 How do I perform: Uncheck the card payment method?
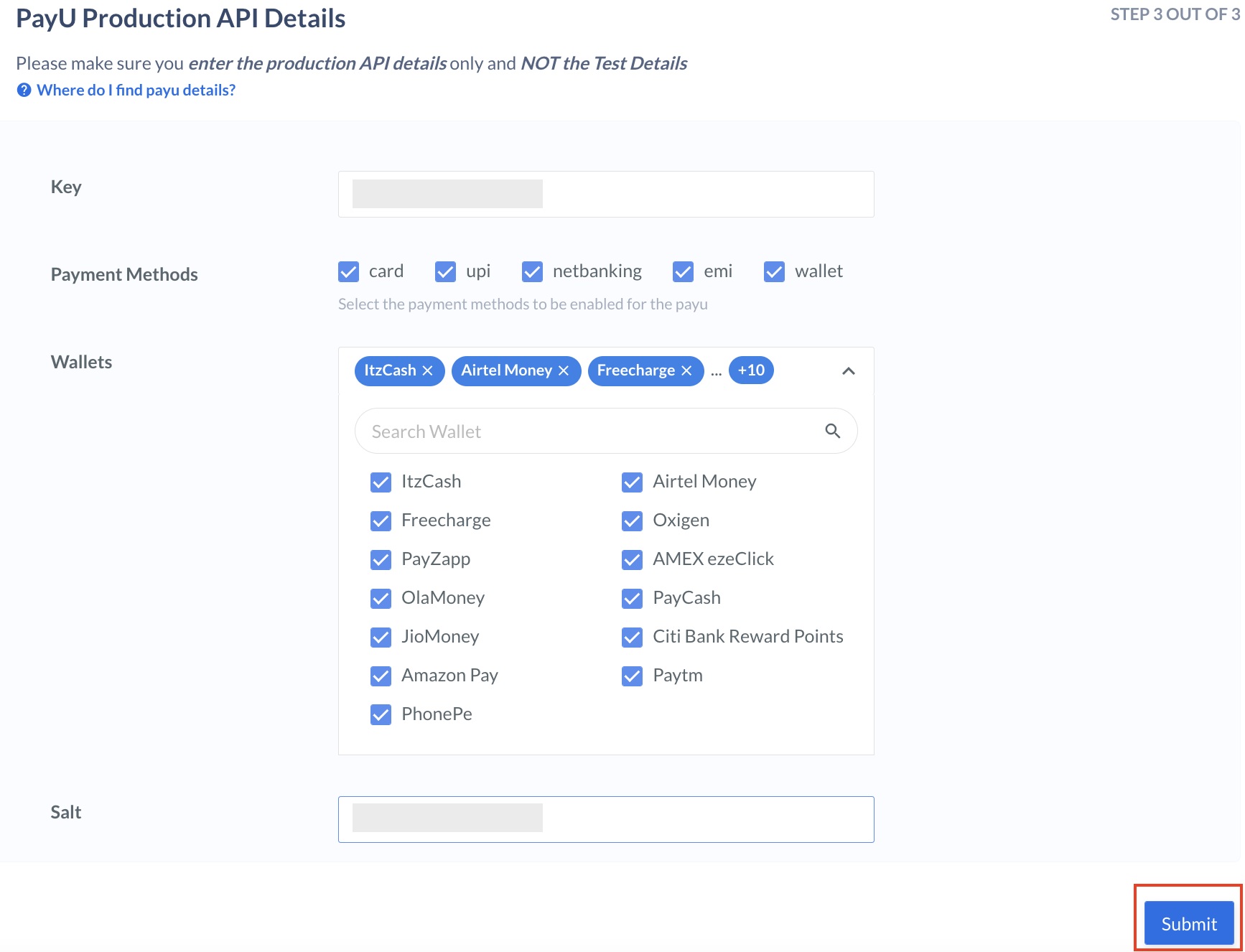[x=348, y=271]
